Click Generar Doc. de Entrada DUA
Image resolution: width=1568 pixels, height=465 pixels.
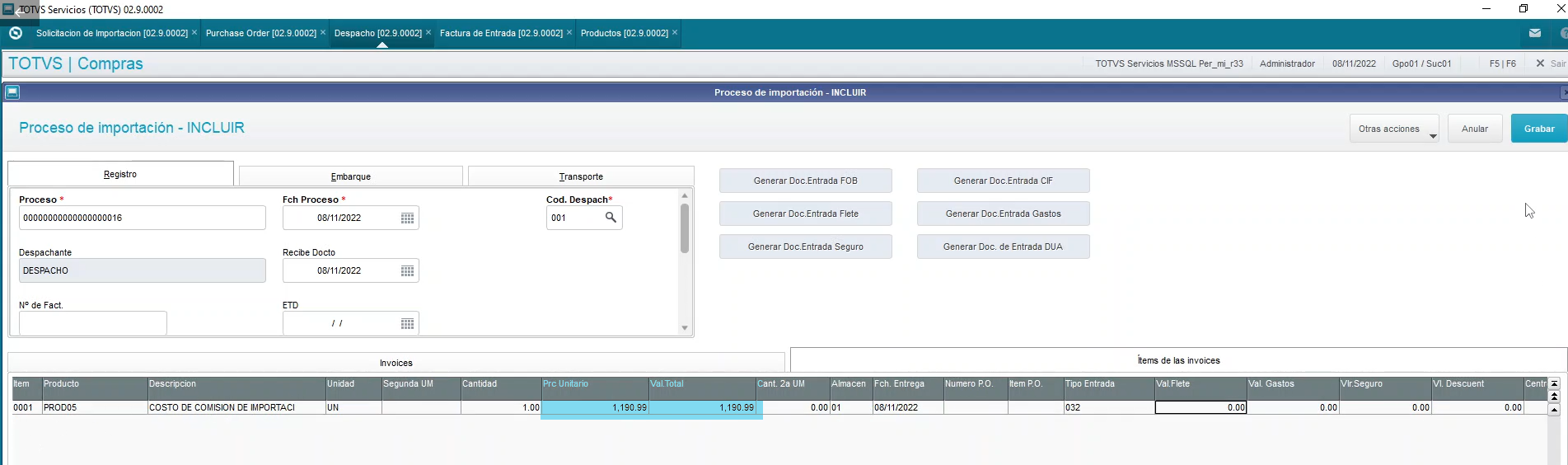[x=1004, y=247]
